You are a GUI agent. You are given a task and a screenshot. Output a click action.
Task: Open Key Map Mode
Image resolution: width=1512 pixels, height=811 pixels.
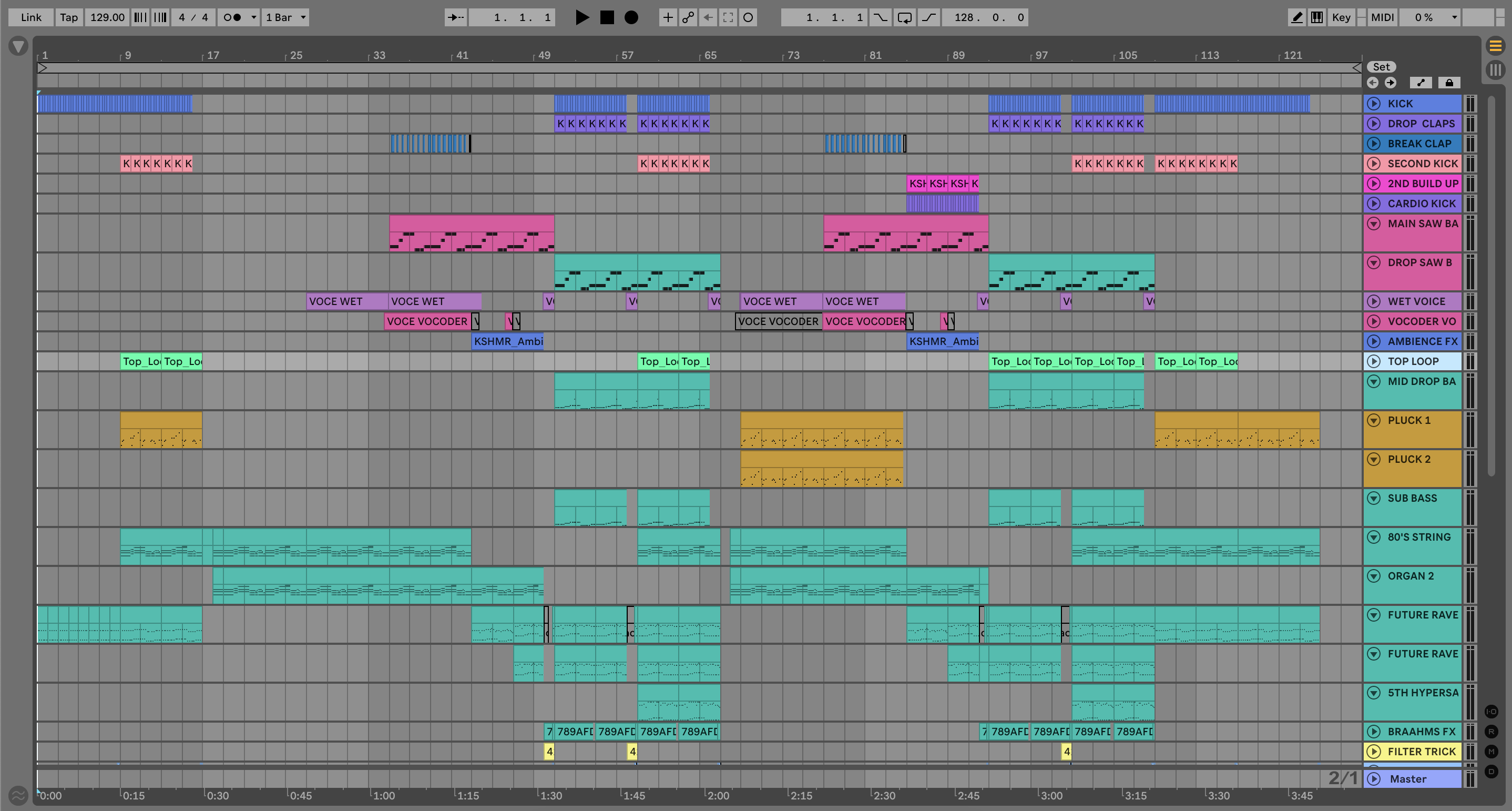click(x=1341, y=17)
